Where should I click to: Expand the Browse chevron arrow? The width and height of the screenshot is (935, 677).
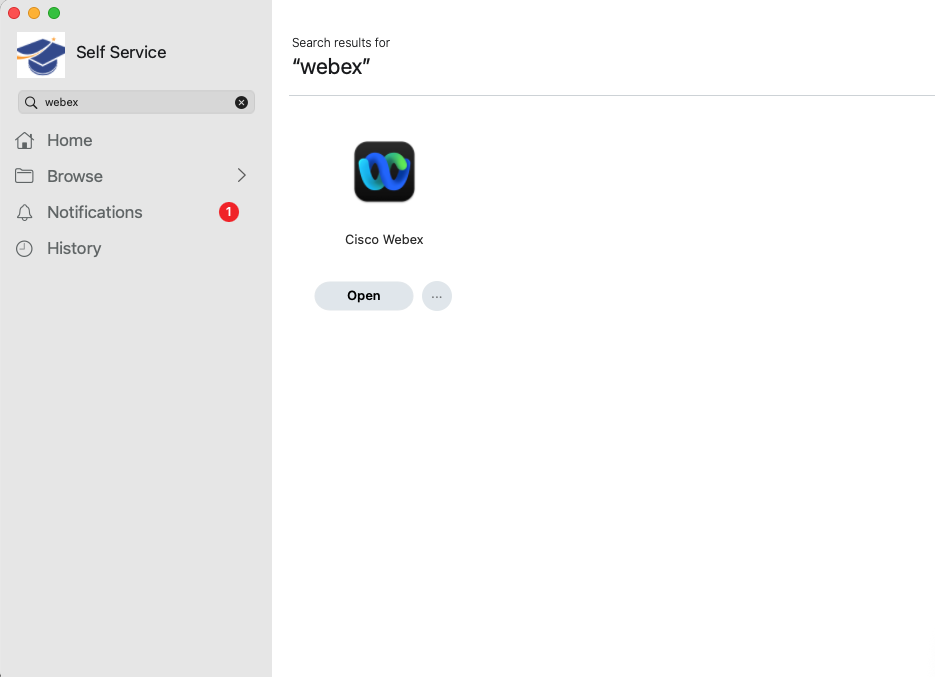click(242, 175)
